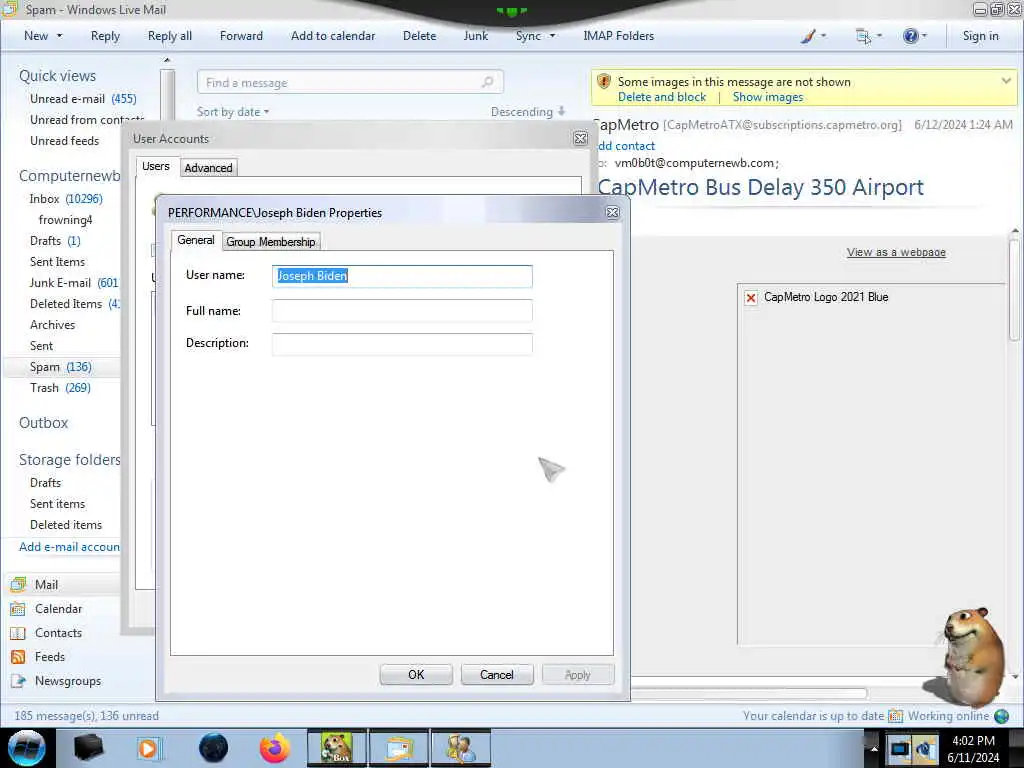The image size is (1024, 768).
Task: Select the Trash folder
Action: pyautogui.click(x=60, y=388)
